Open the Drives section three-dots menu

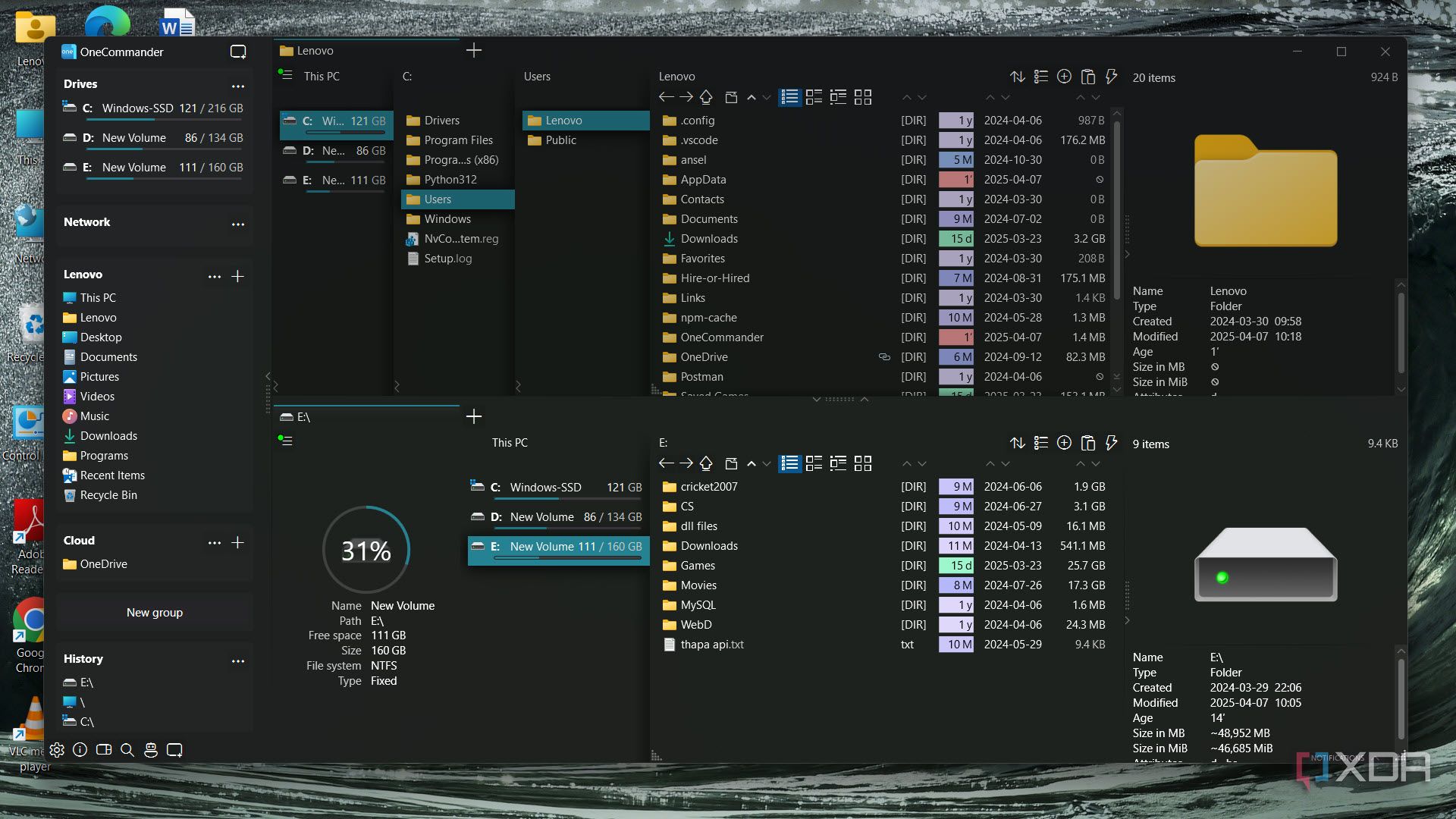[x=238, y=86]
